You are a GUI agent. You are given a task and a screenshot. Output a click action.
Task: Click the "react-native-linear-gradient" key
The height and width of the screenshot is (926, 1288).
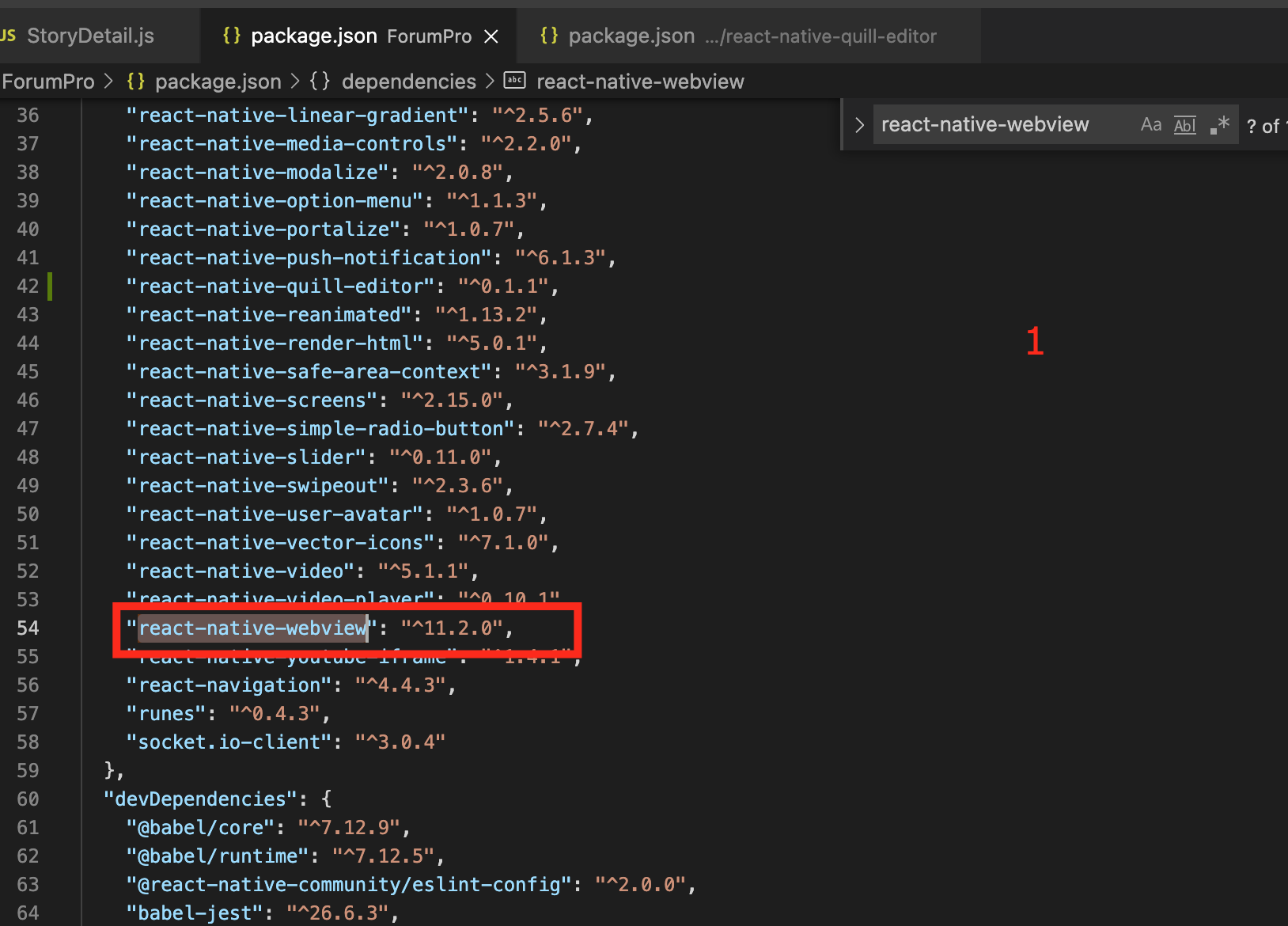(x=298, y=115)
